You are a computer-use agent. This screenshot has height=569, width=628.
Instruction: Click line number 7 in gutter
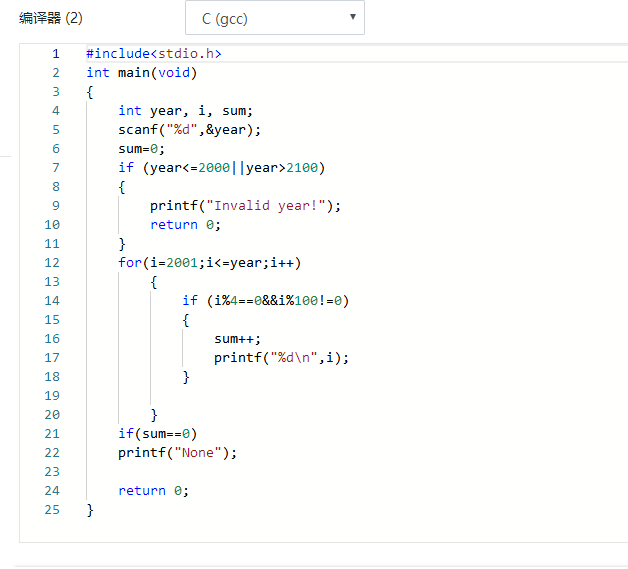tap(56, 168)
